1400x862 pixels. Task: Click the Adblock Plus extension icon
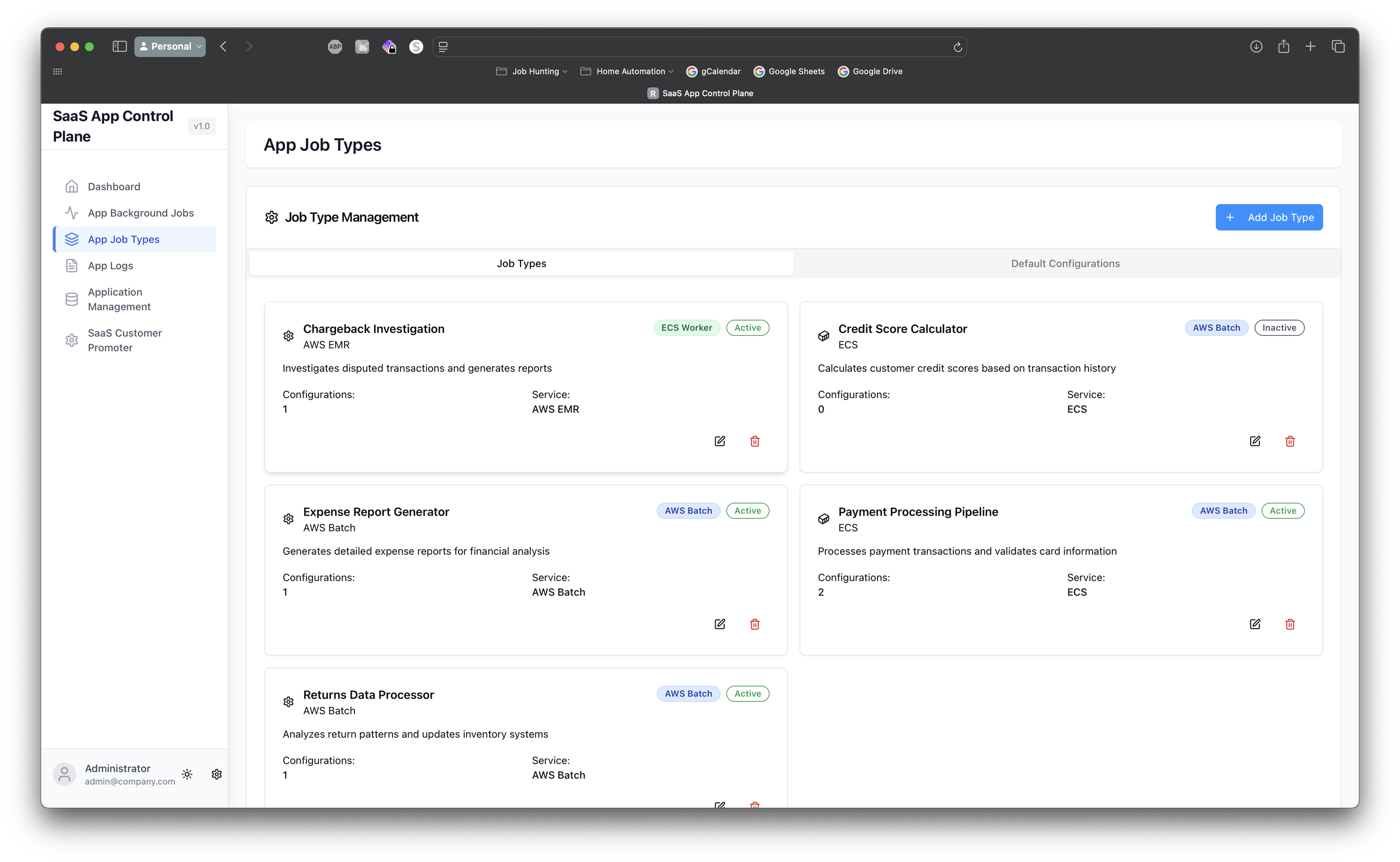pyautogui.click(x=335, y=47)
